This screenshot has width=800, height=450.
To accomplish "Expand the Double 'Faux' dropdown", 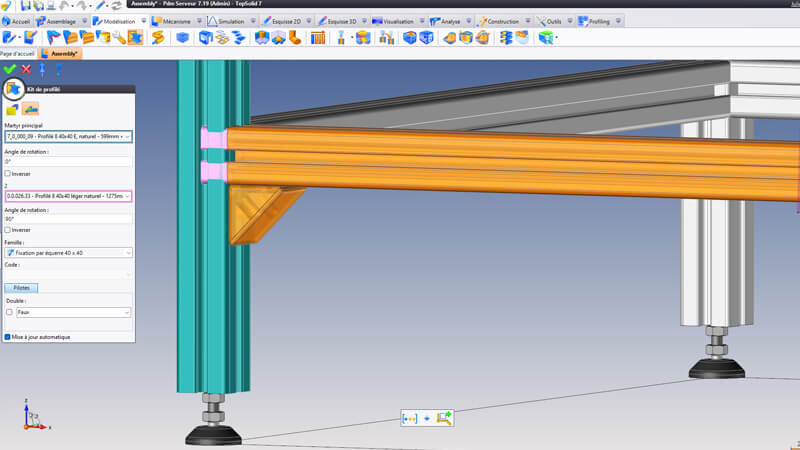I will click(126, 312).
